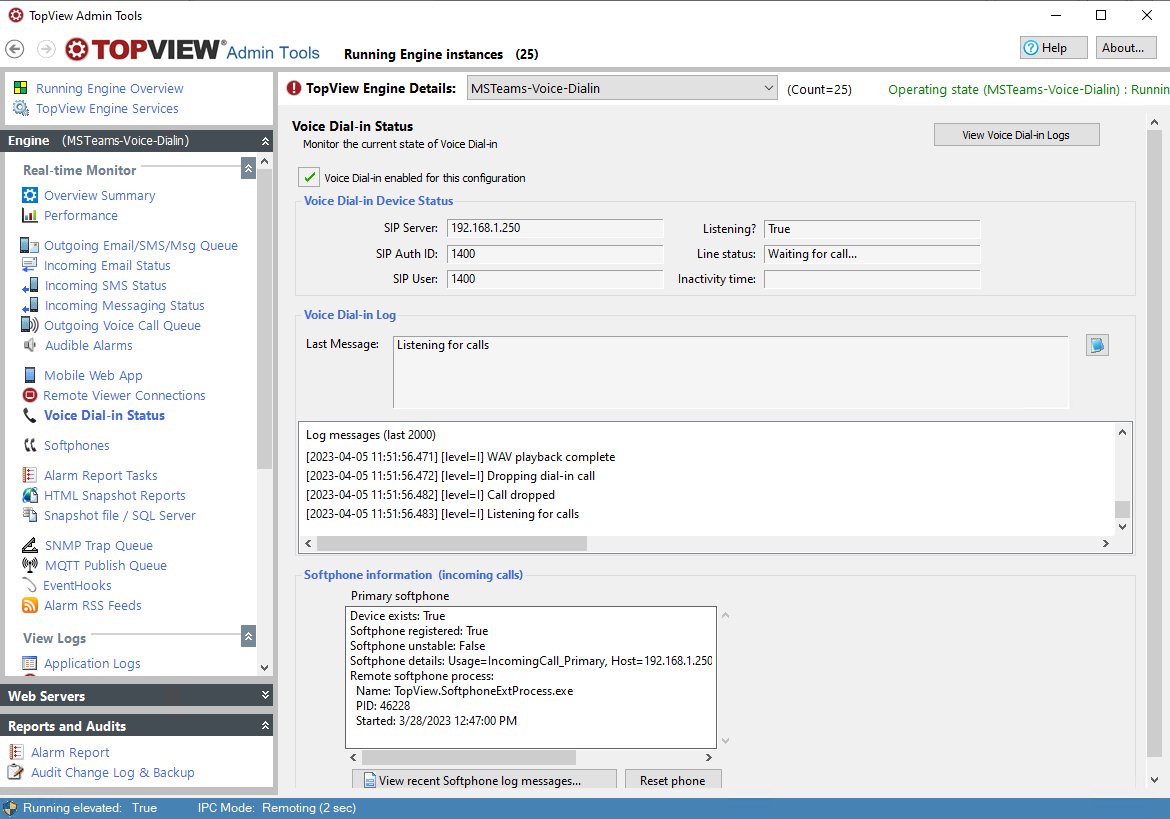Image resolution: width=1170 pixels, height=819 pixels.
Task: Click the About button
Action: click(x=1125, y=48)
